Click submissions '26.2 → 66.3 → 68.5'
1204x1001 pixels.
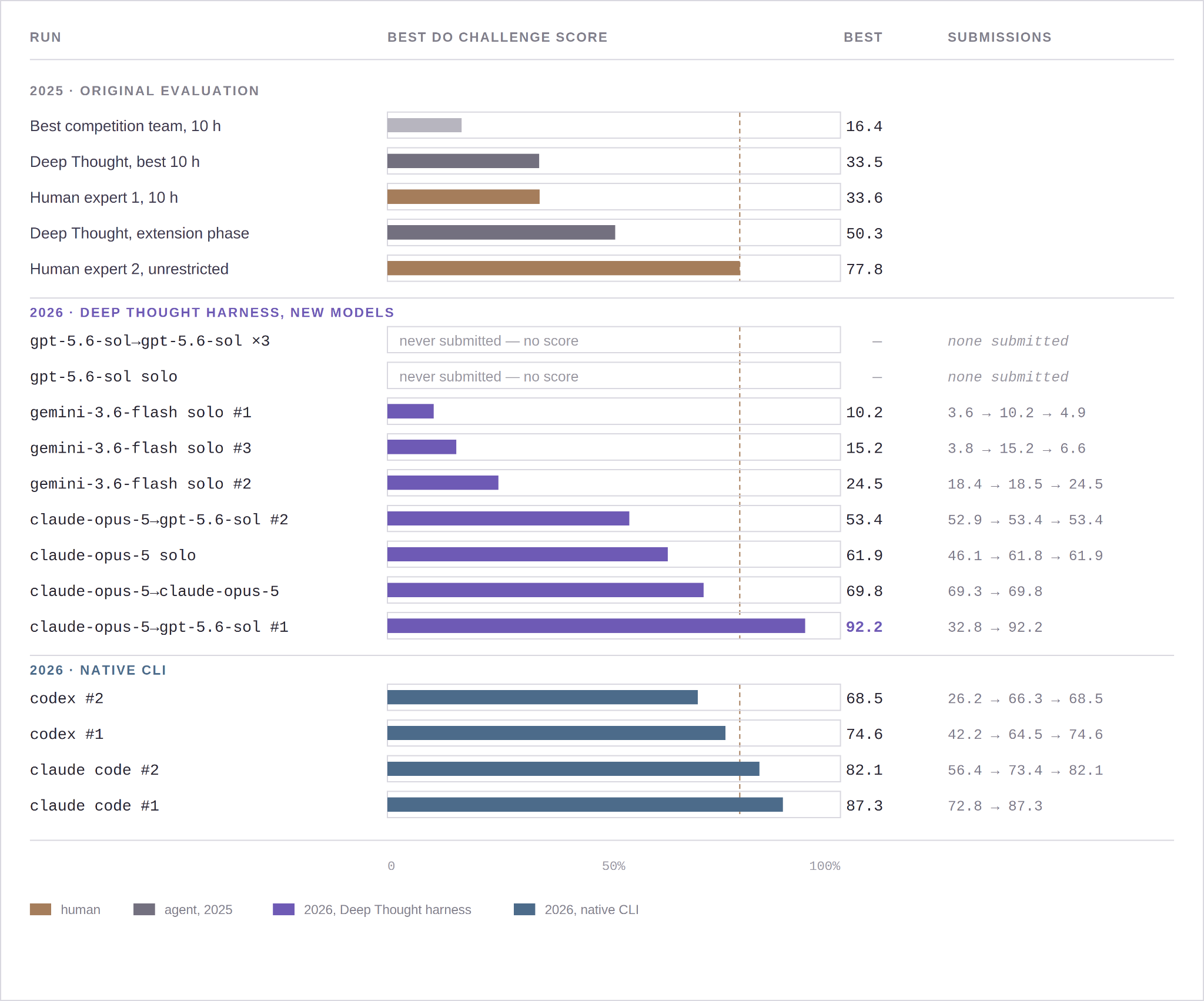pos(1025,699)
